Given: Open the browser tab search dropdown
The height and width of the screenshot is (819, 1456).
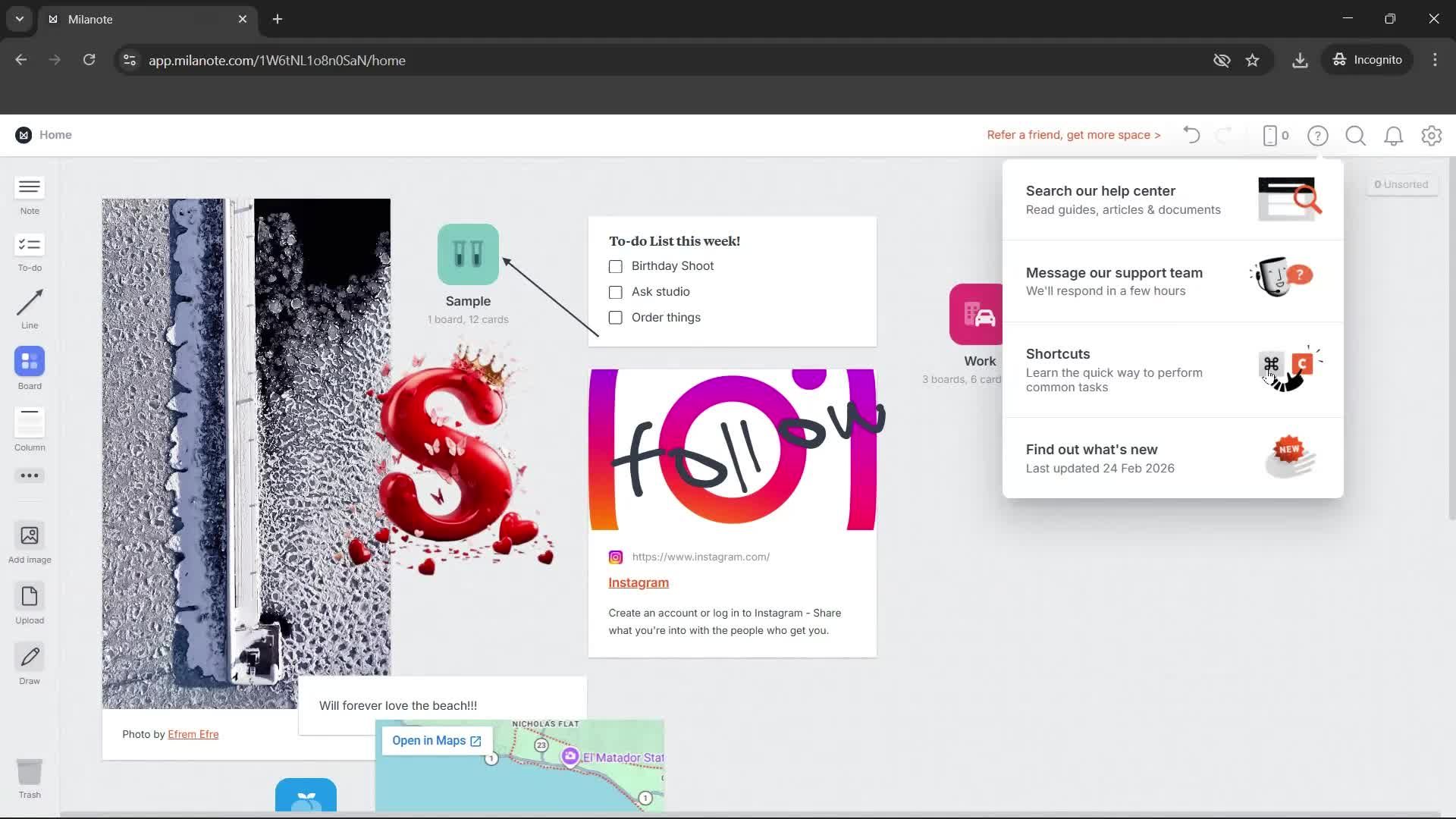Looking at the screenshot, I should click(x=19, y=19).
